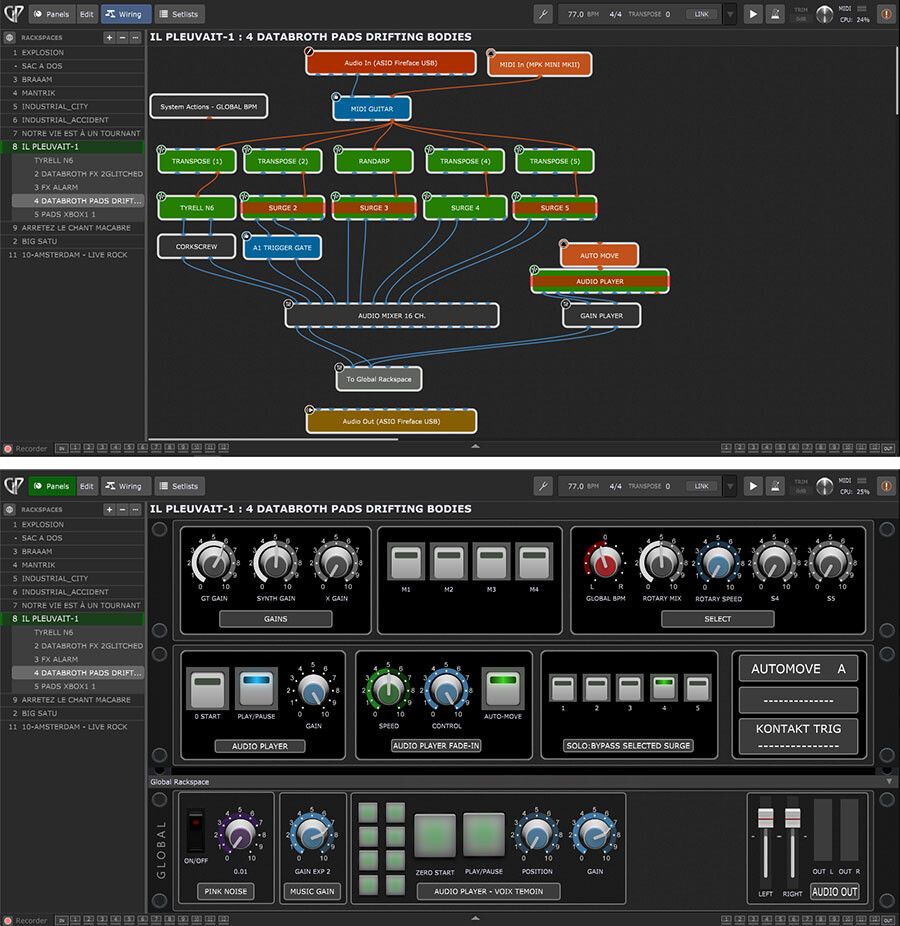Start the playhead in the Wiring view window
Viewport: 900px width, 926px height.
[x=753, y=14]
